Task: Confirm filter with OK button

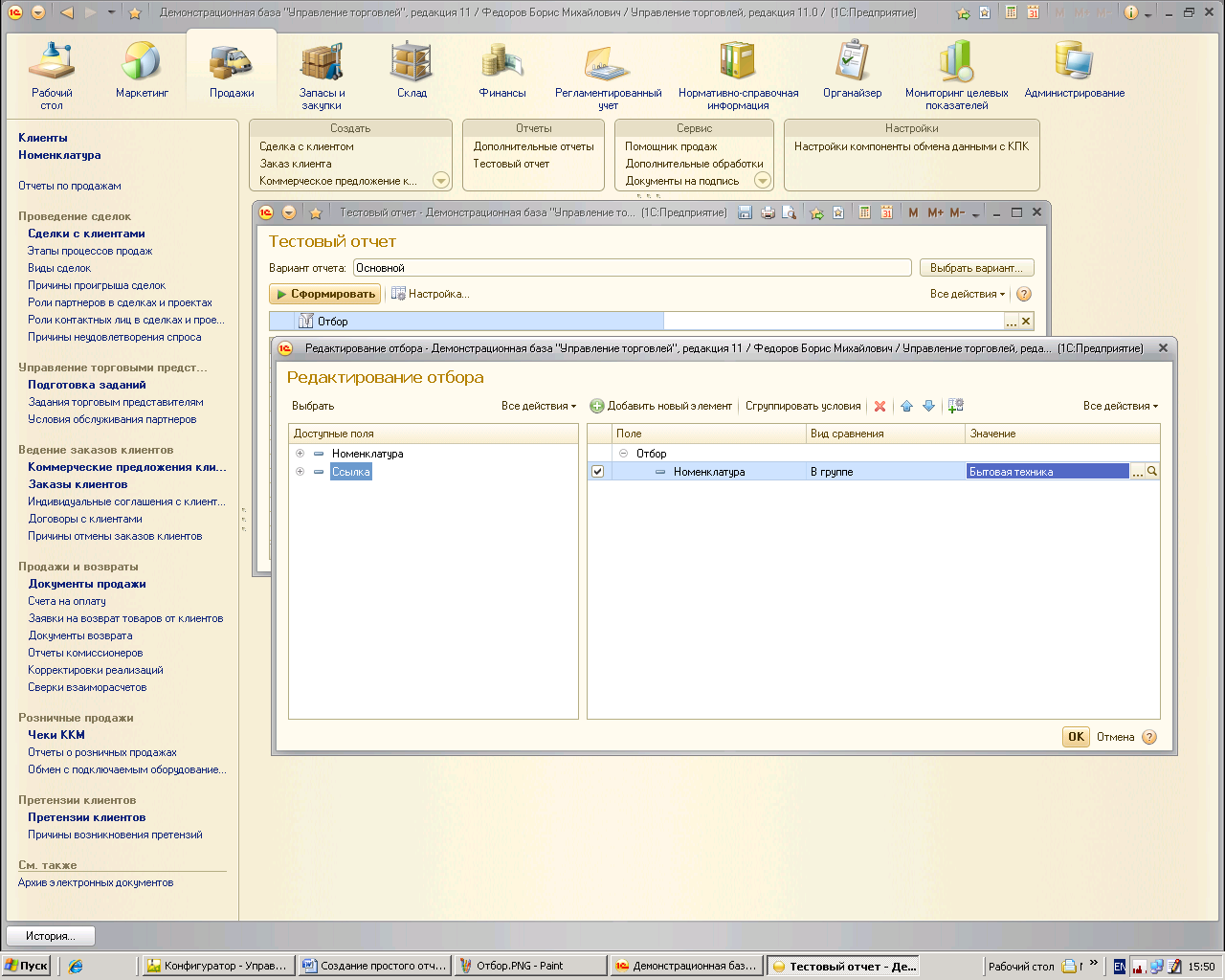Action: coord(1076,737)
